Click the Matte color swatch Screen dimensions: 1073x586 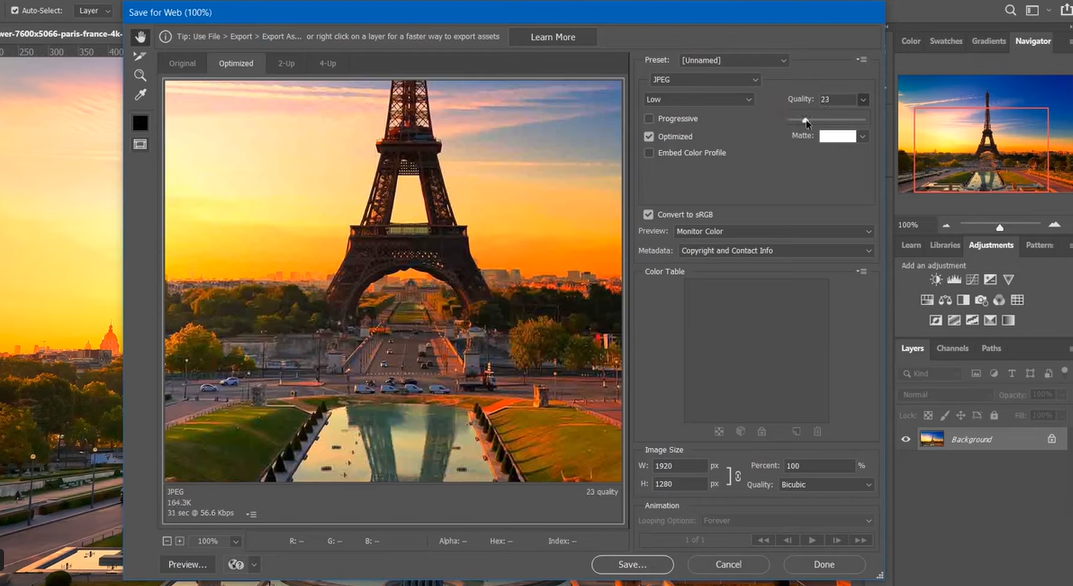coord(837,136)
